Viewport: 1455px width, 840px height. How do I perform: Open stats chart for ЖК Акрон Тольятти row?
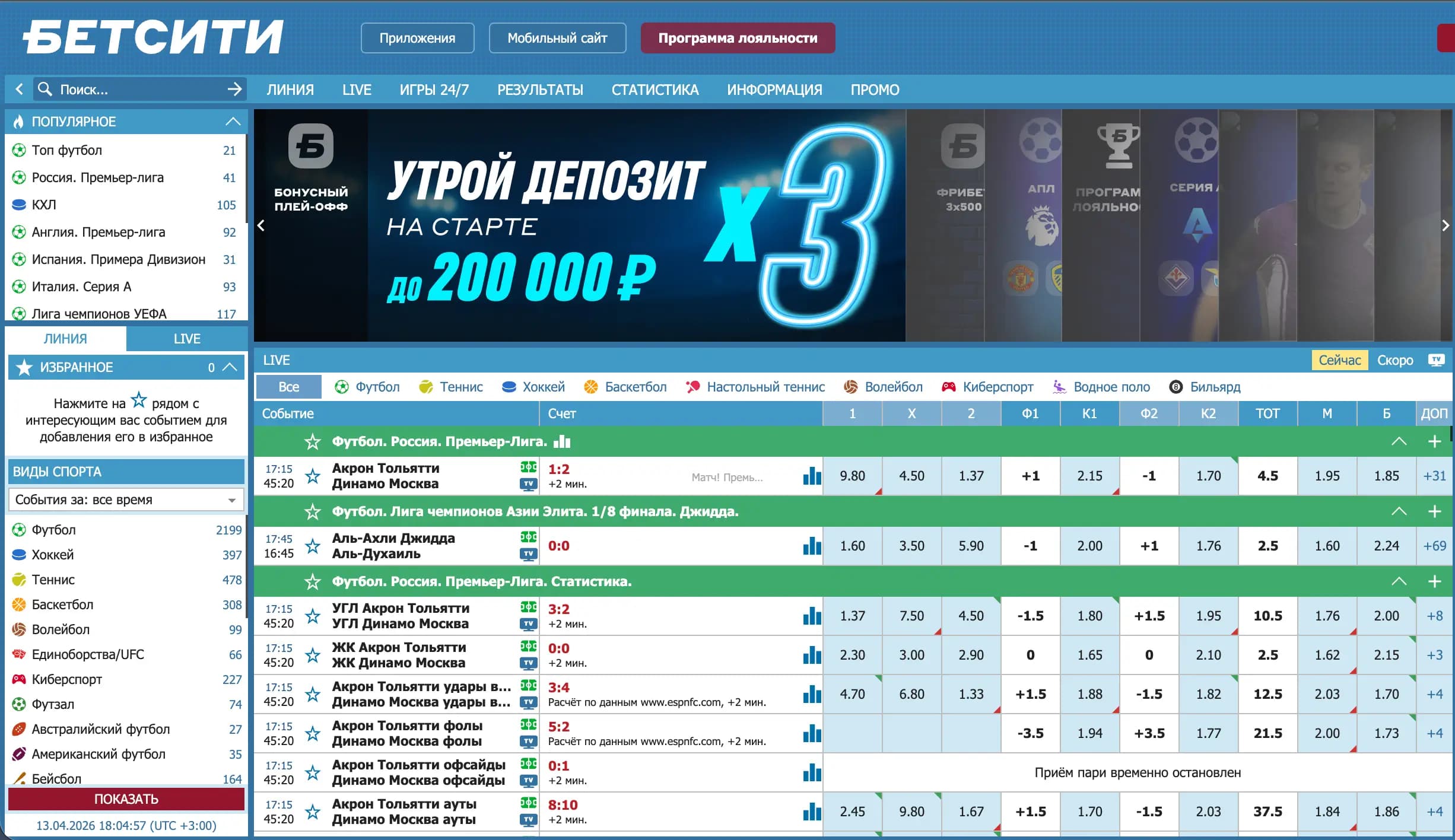click(x=812, y=655)
